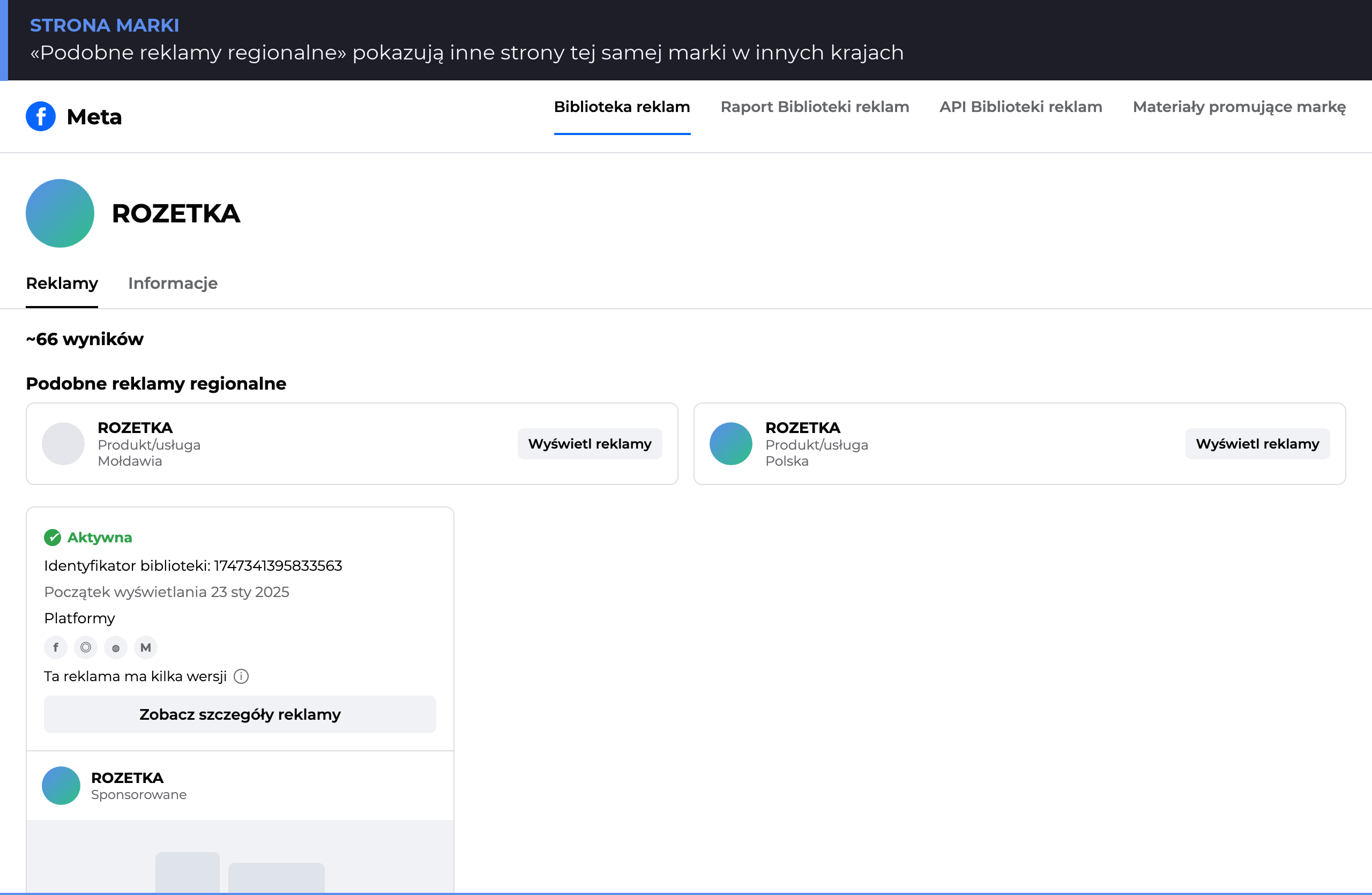The width and height of the screenshot is (1372, 895).
Task: Open the Raport Biblioteki reklam tab
Action: click(x=815, y=107)
